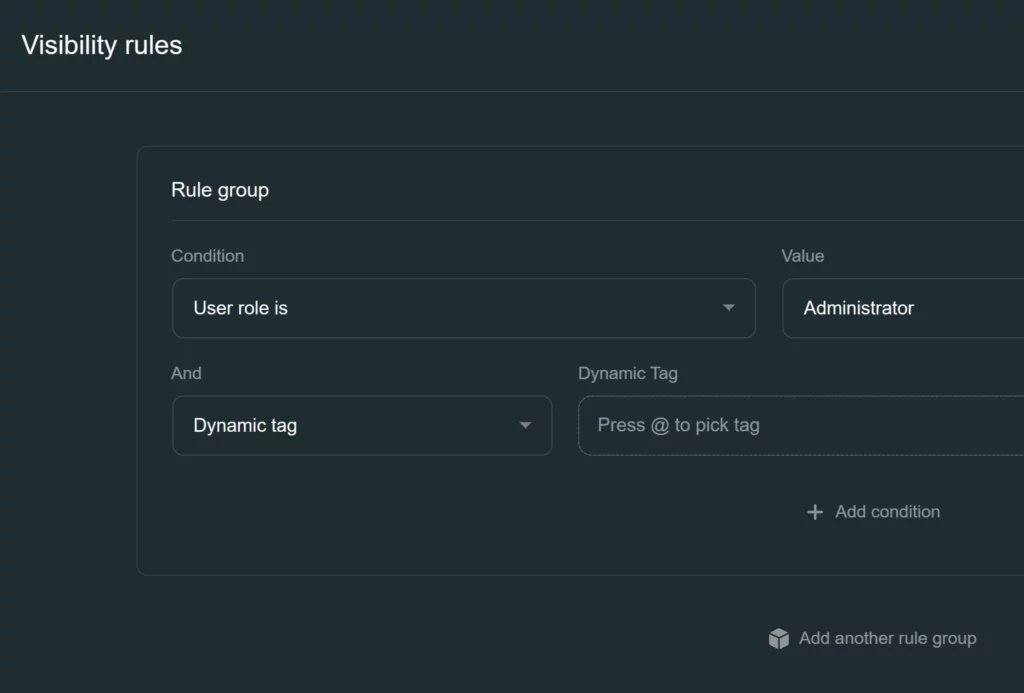Click the Condition field label
1024x693 pixels.
point(207,256)
